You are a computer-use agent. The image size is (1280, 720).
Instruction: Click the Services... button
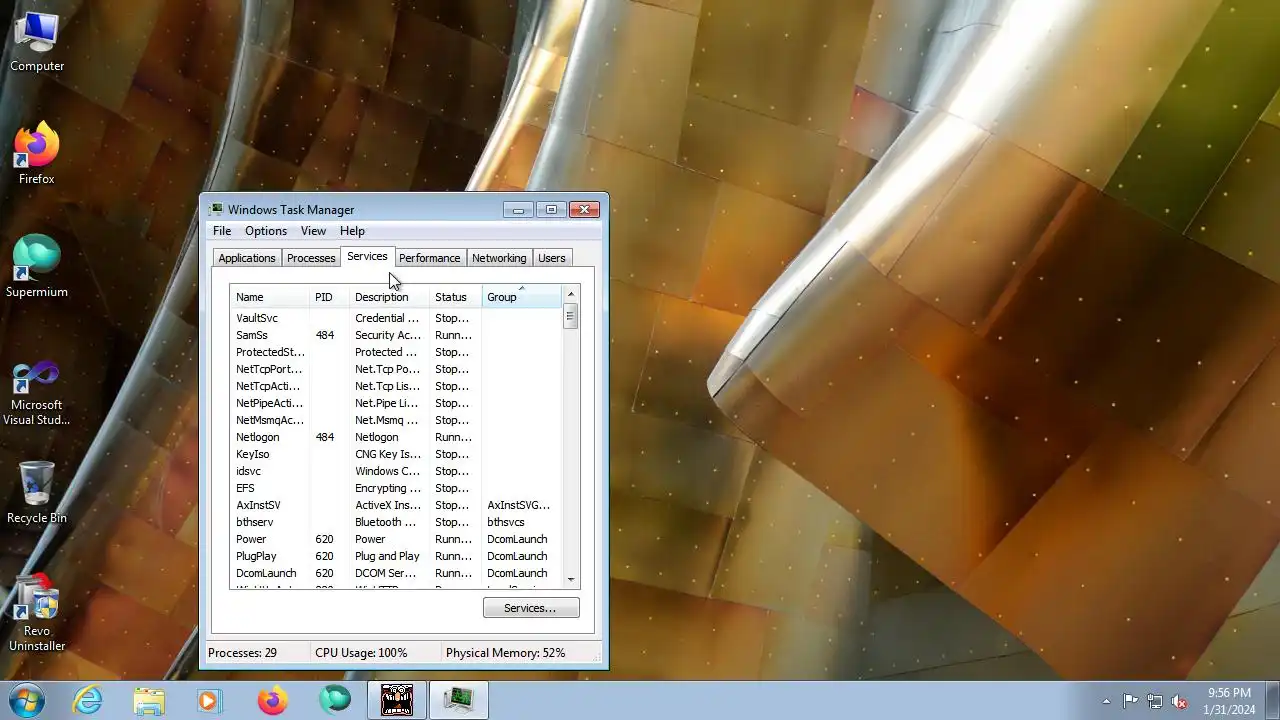(530, 608)
